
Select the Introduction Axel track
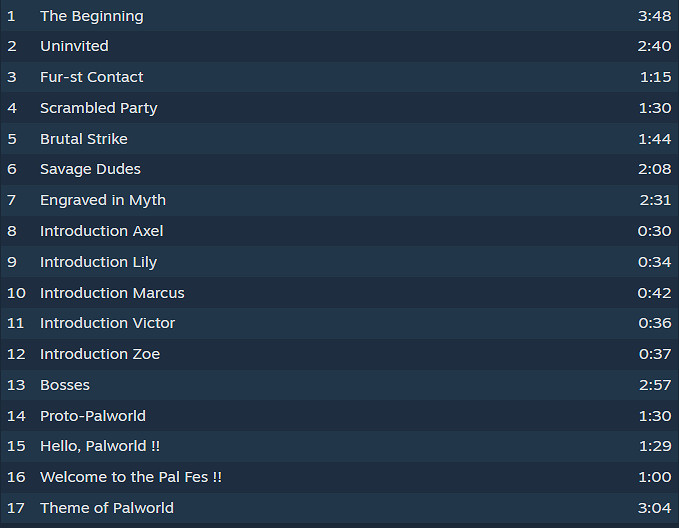click(x=101, y=231)
